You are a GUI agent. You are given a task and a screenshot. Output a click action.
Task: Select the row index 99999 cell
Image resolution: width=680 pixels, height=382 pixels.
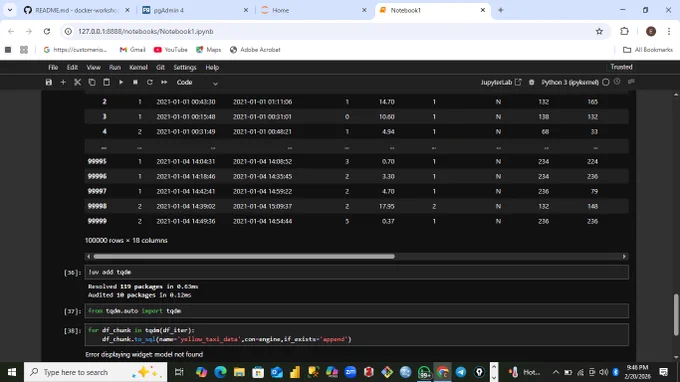97,221
